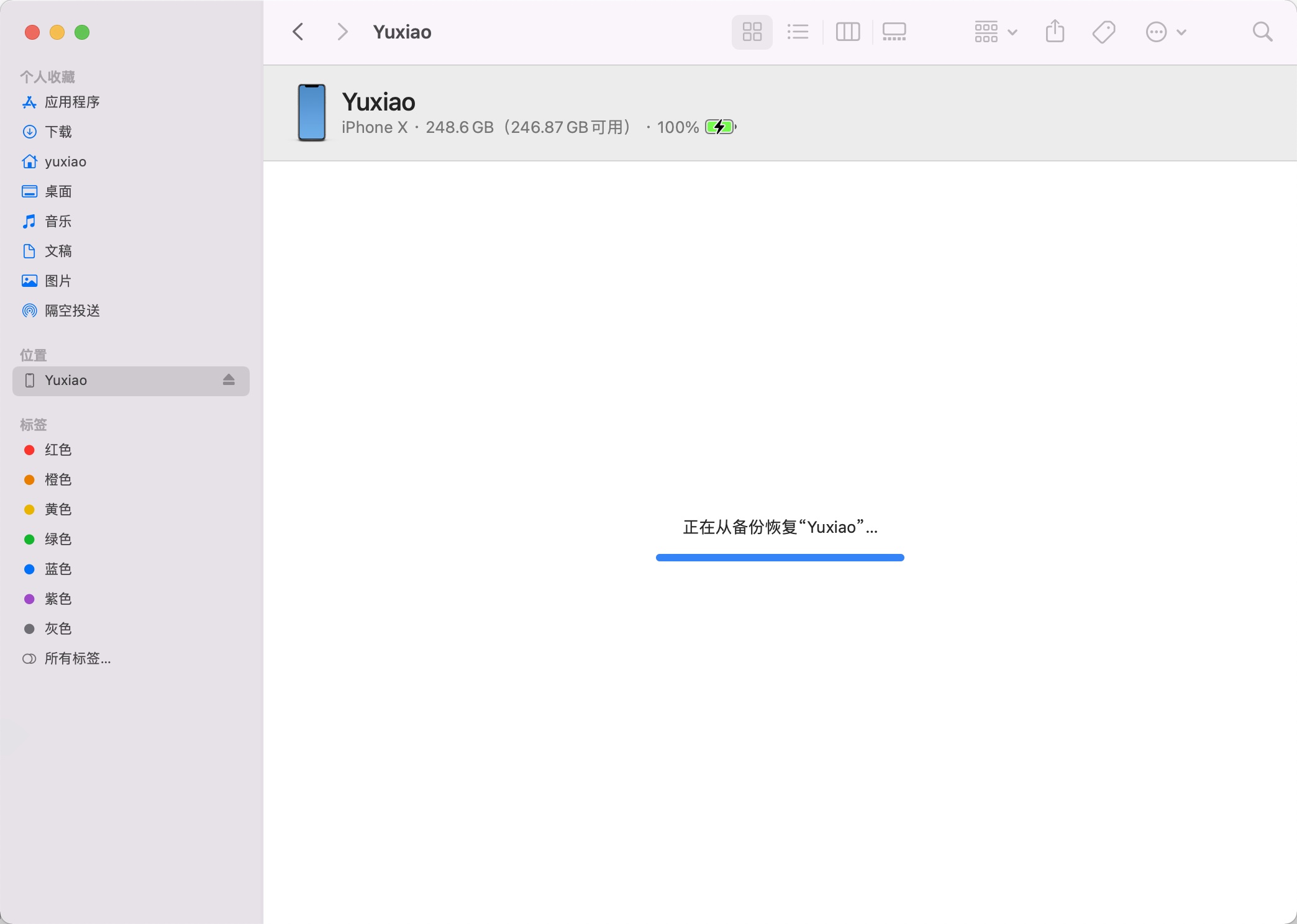Open 应用程序 in the sidebar

[x=71, y=102]
